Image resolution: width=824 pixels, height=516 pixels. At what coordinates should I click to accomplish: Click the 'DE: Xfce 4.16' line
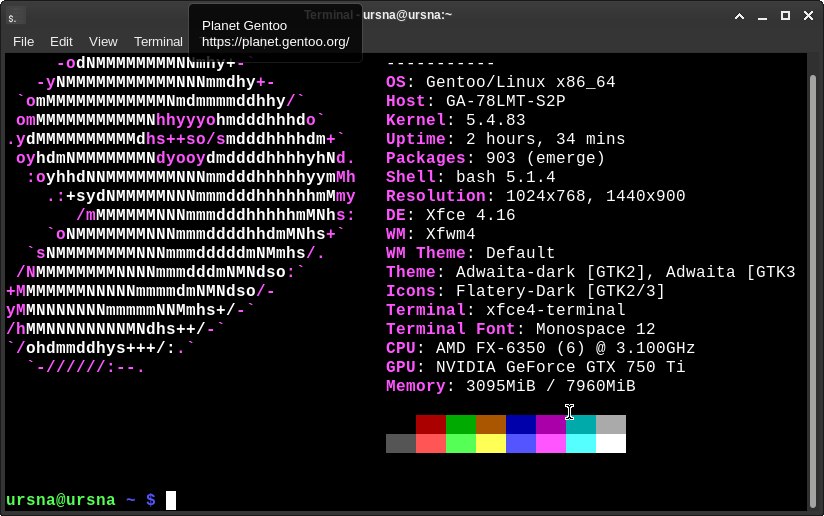tap(451, 215)
